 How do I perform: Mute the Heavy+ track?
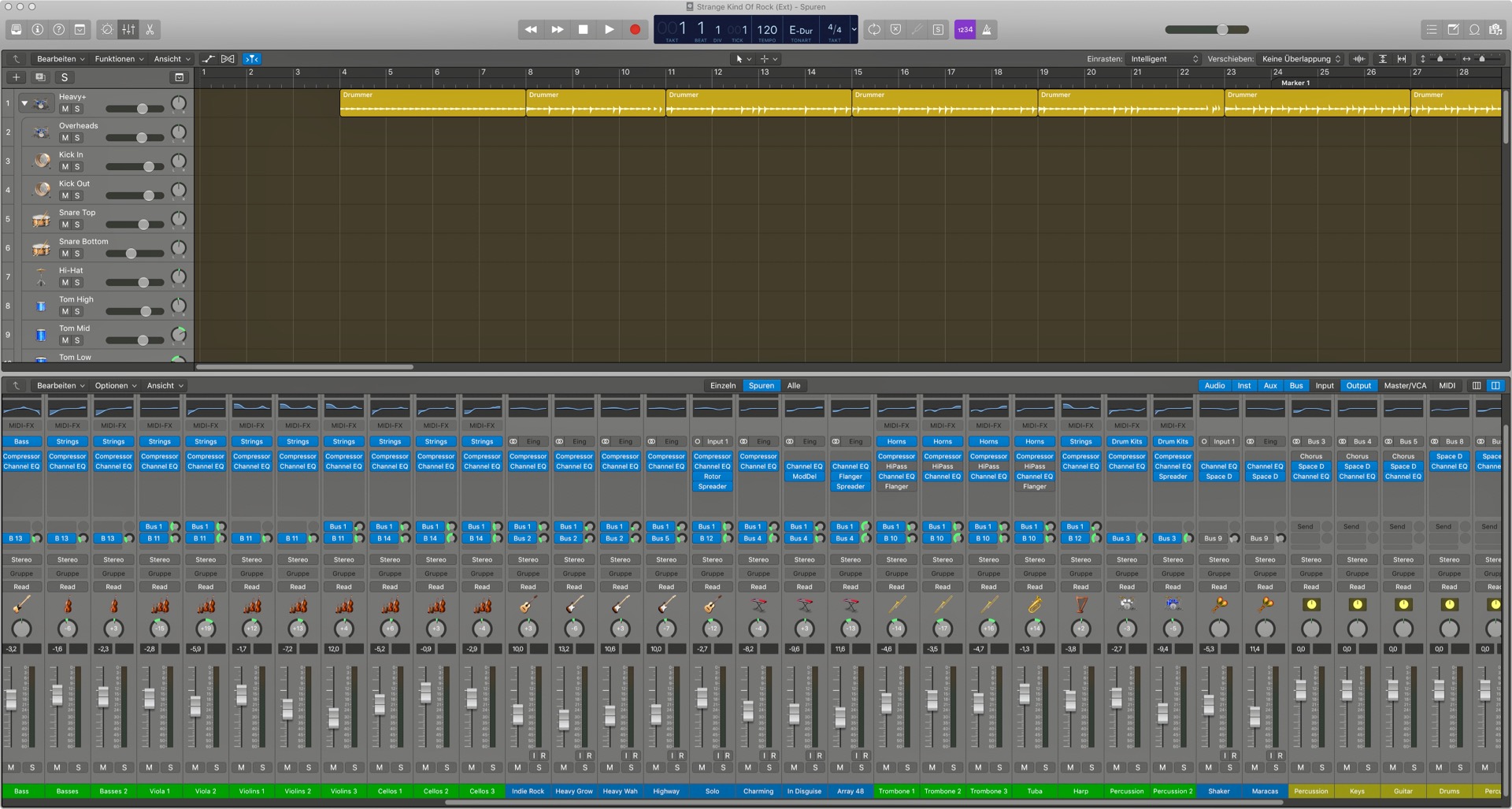(x=64, y=109)
